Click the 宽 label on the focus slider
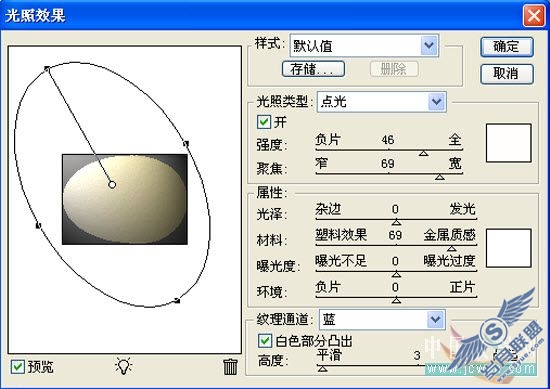The width and height of the screenshot is (550, 389). 455,163
